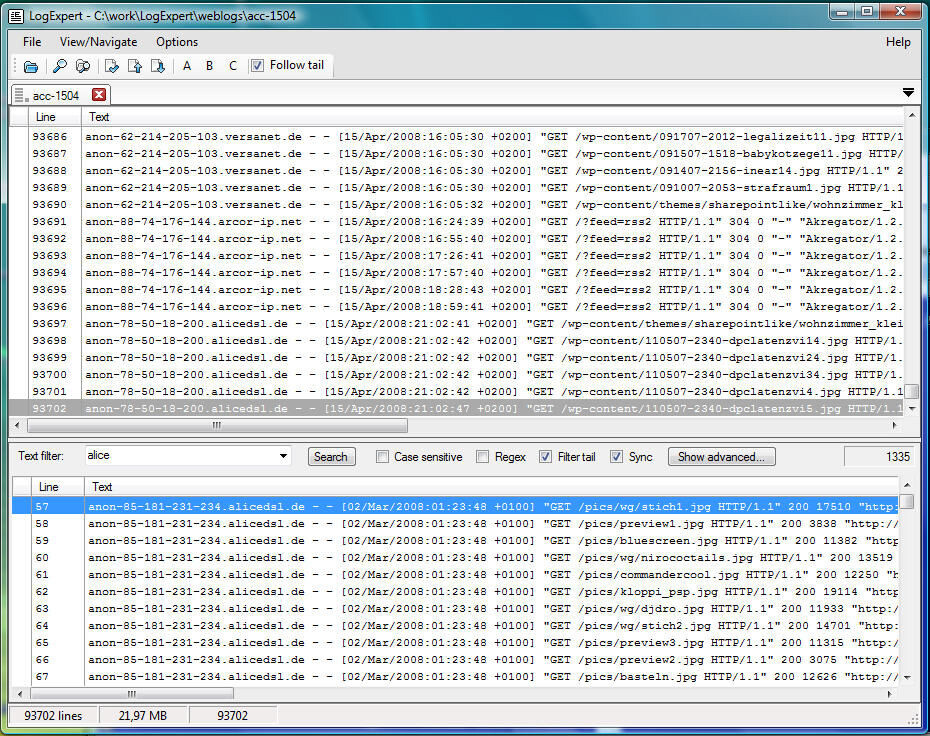Screen dimensions: 930x736
Task: Jump to next bookmark with down-arrow icon
Action: coord(158,66)
